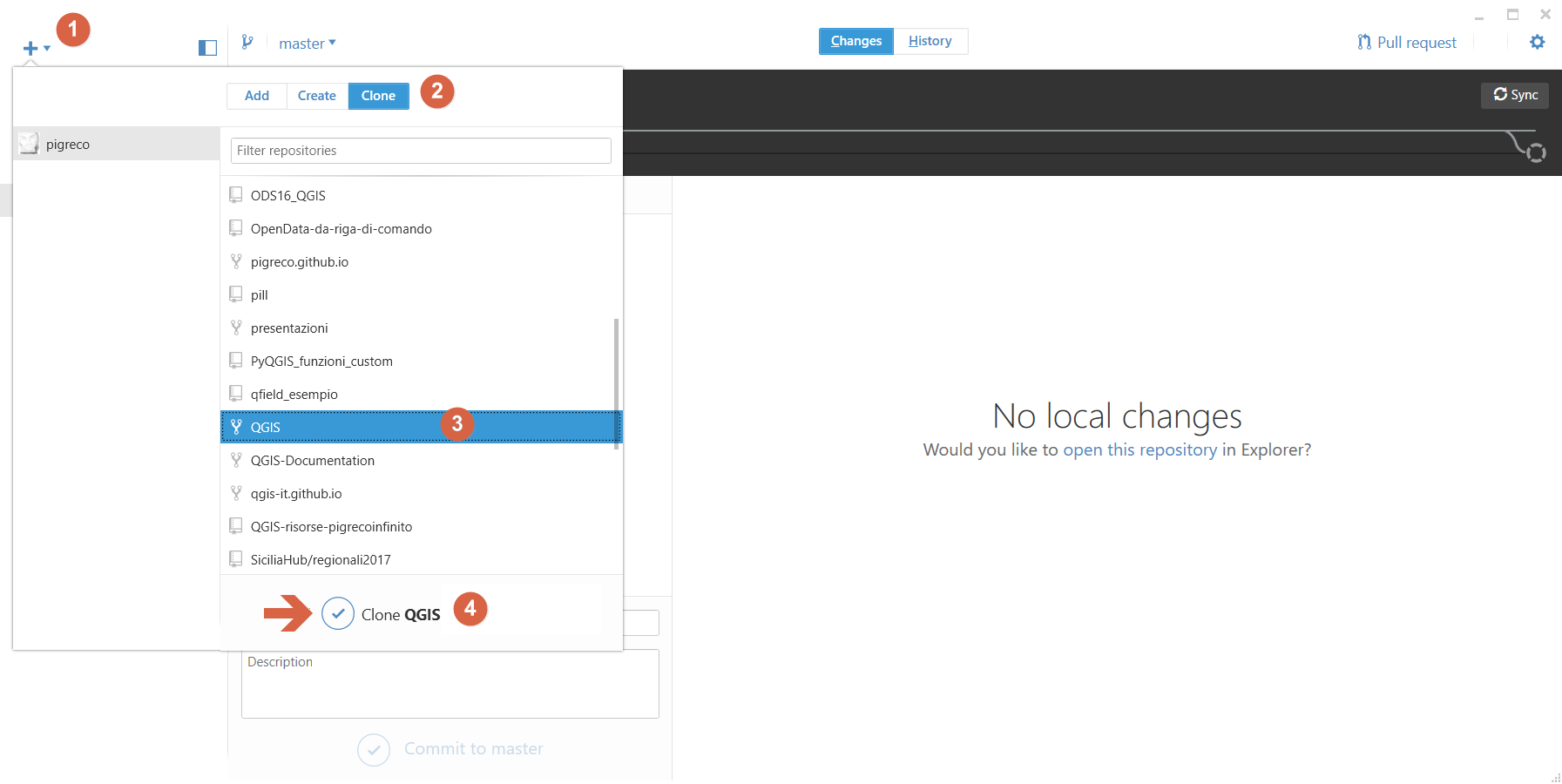The image size is (1562, 784).
Task: Select the Changes view toggle
Action: pyautogui.click(x=855, y=41)
